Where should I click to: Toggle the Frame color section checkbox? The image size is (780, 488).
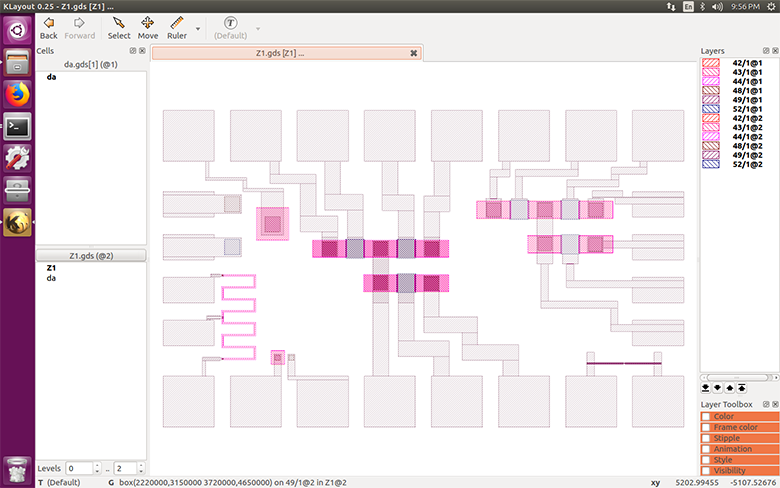[706, 427]
